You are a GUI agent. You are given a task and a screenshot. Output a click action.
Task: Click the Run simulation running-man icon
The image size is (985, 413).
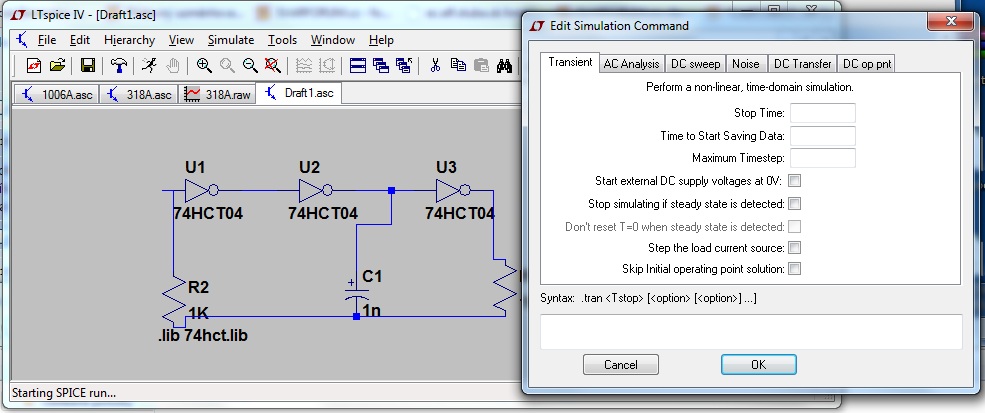tap(149, 65)
